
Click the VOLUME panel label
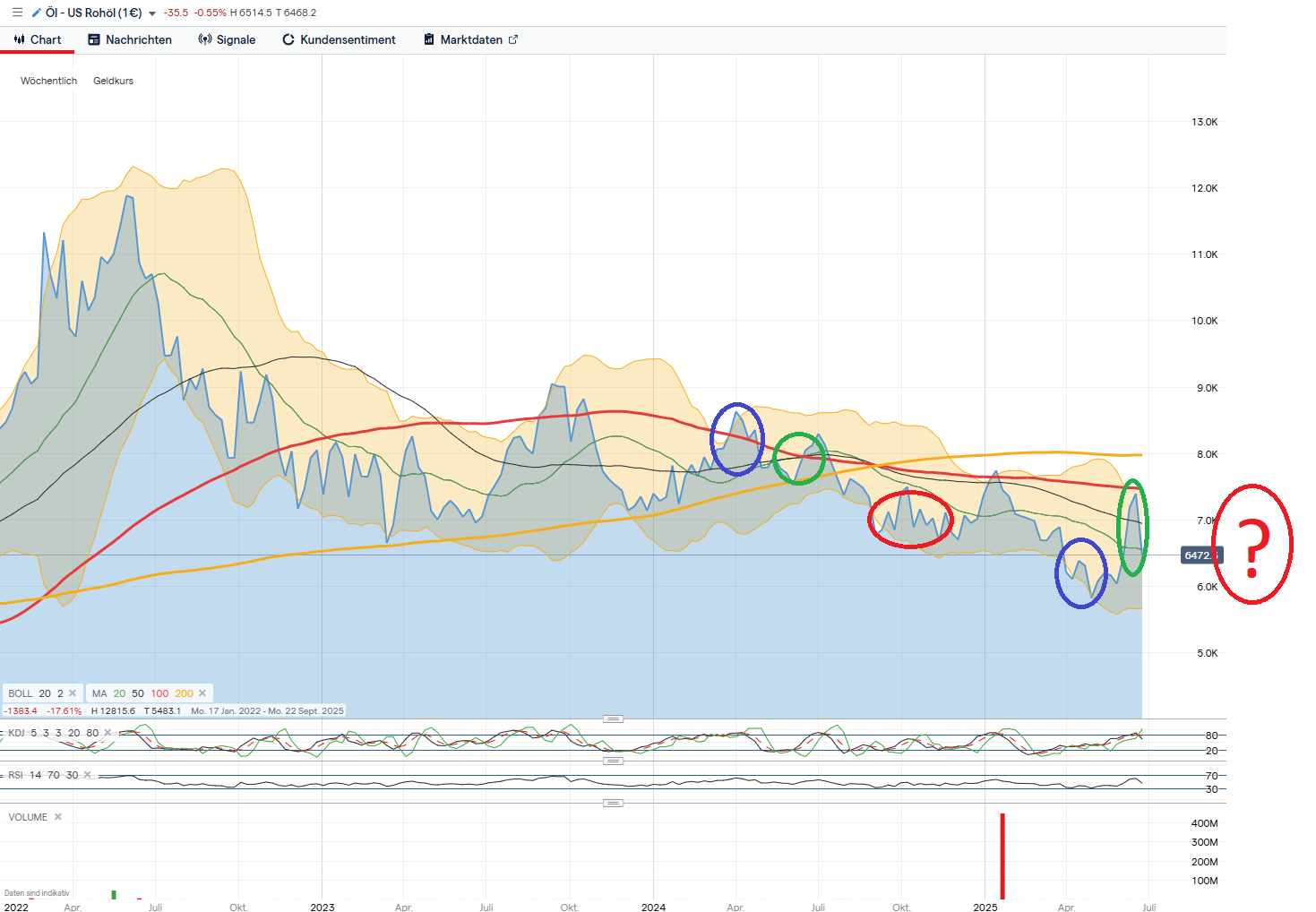tap(28, 817)
